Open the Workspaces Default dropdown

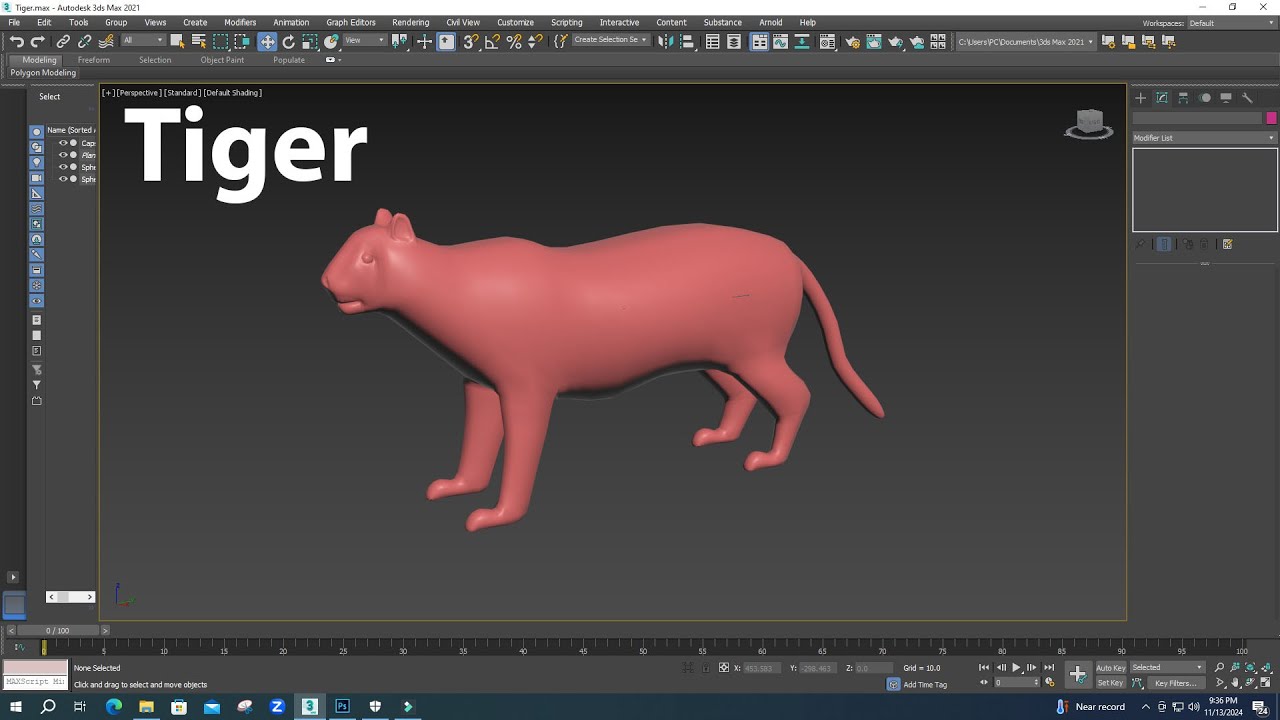click(x=1230, y=23)
